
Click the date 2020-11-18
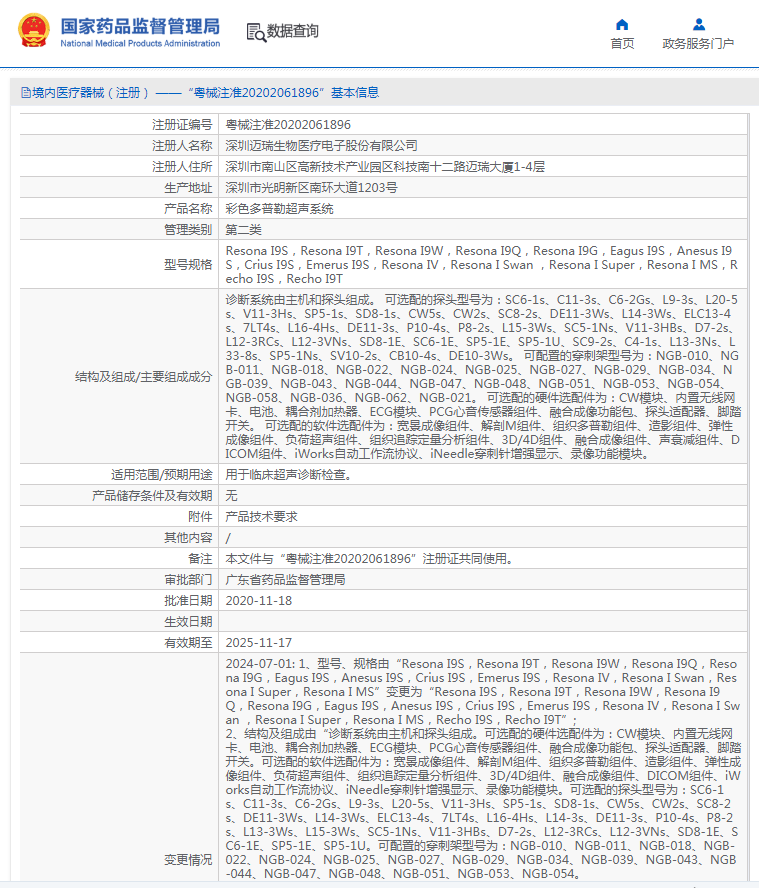(x=259, y=600)
